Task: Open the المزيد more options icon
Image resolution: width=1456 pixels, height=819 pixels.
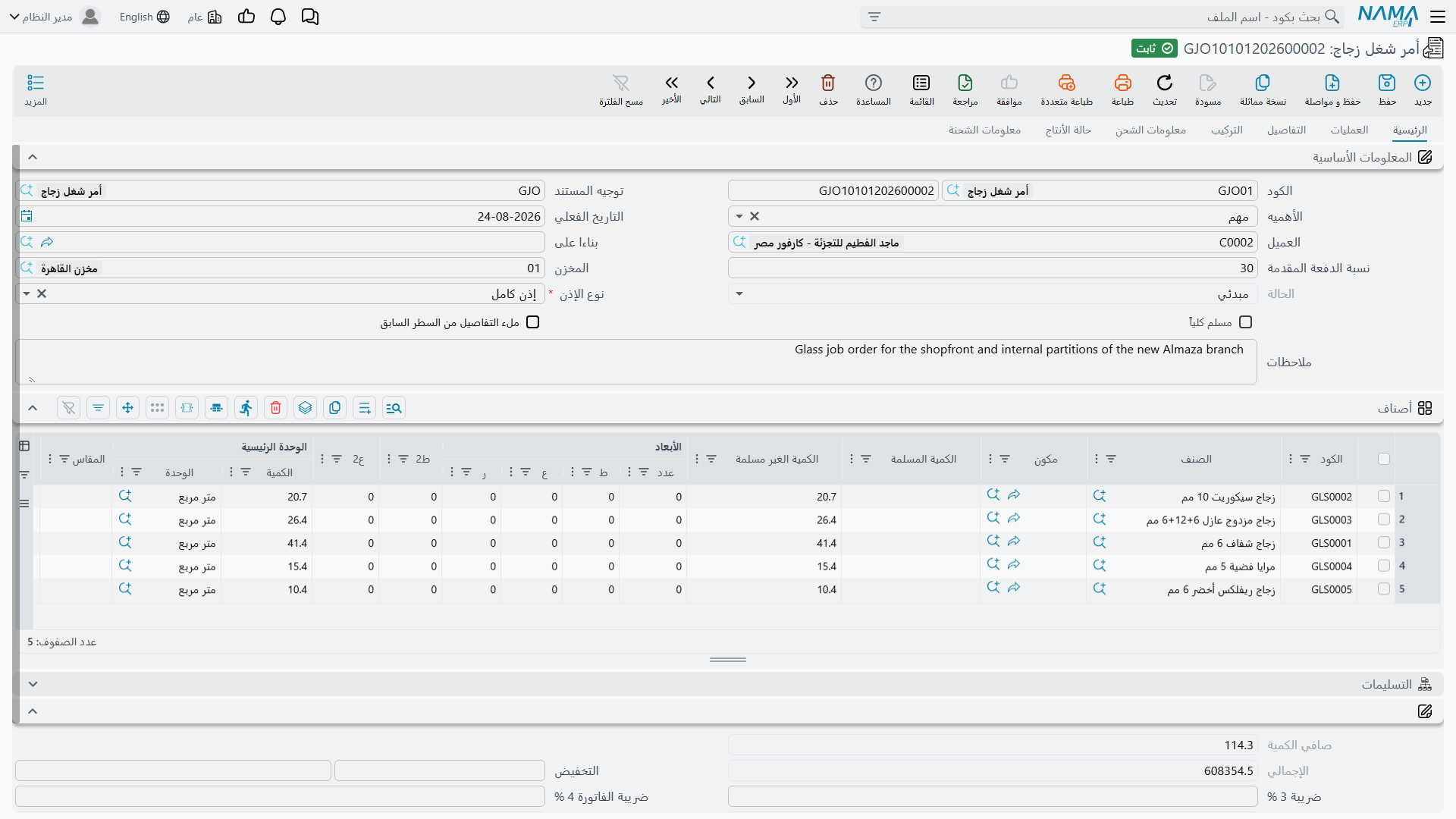Action: (36, 83)
